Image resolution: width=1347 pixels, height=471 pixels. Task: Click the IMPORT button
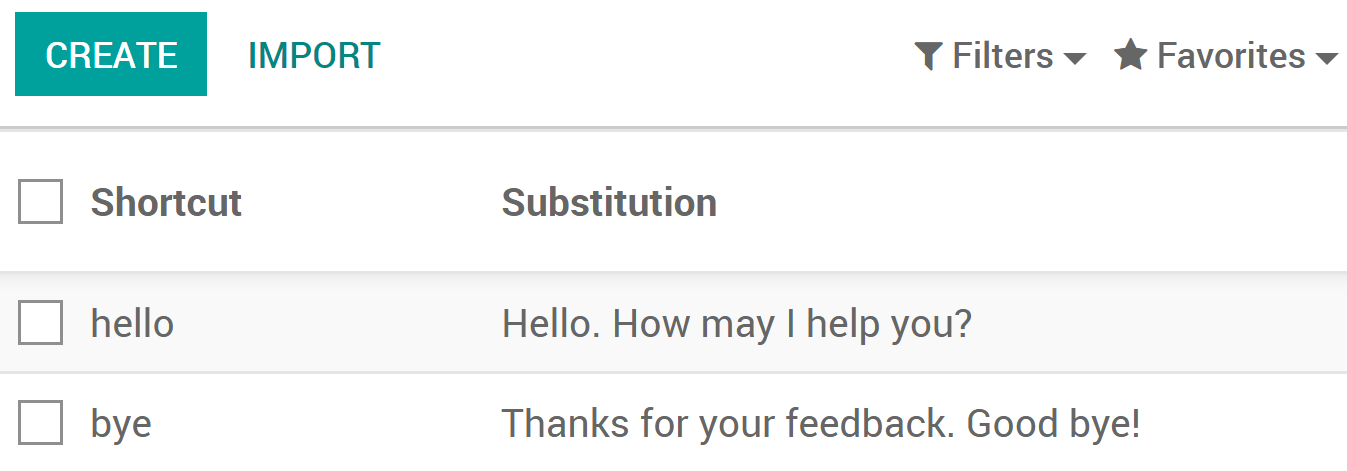(314, 55)
